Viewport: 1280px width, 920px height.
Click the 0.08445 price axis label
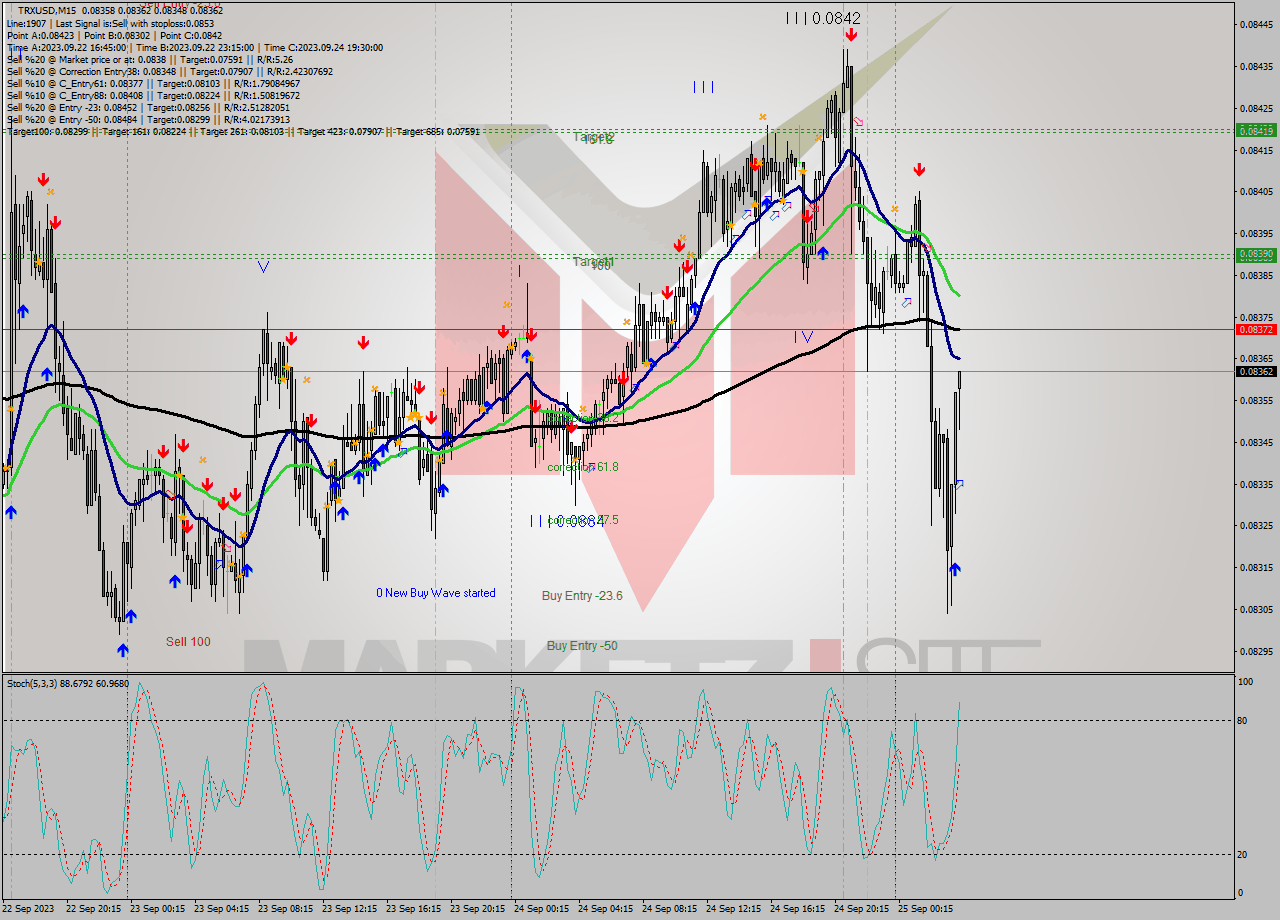coord(1256,24)
